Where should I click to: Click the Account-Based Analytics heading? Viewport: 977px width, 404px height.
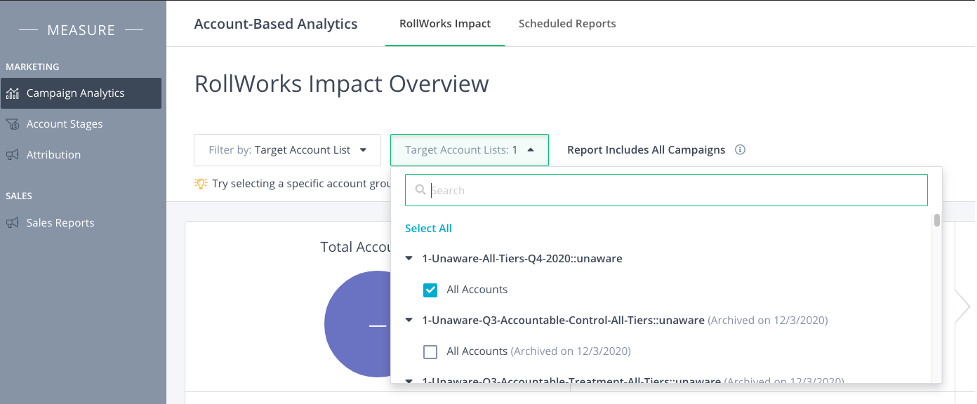pos(276,24)
